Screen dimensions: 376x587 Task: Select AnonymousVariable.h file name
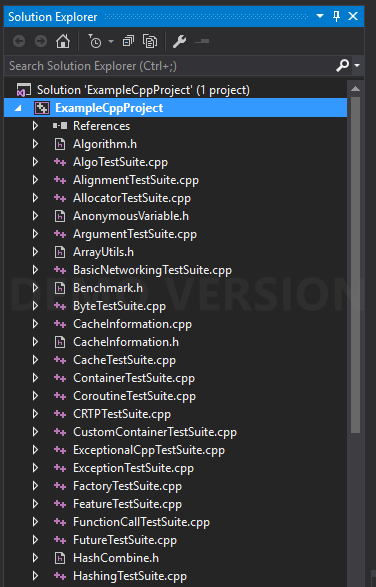(131, 216)
